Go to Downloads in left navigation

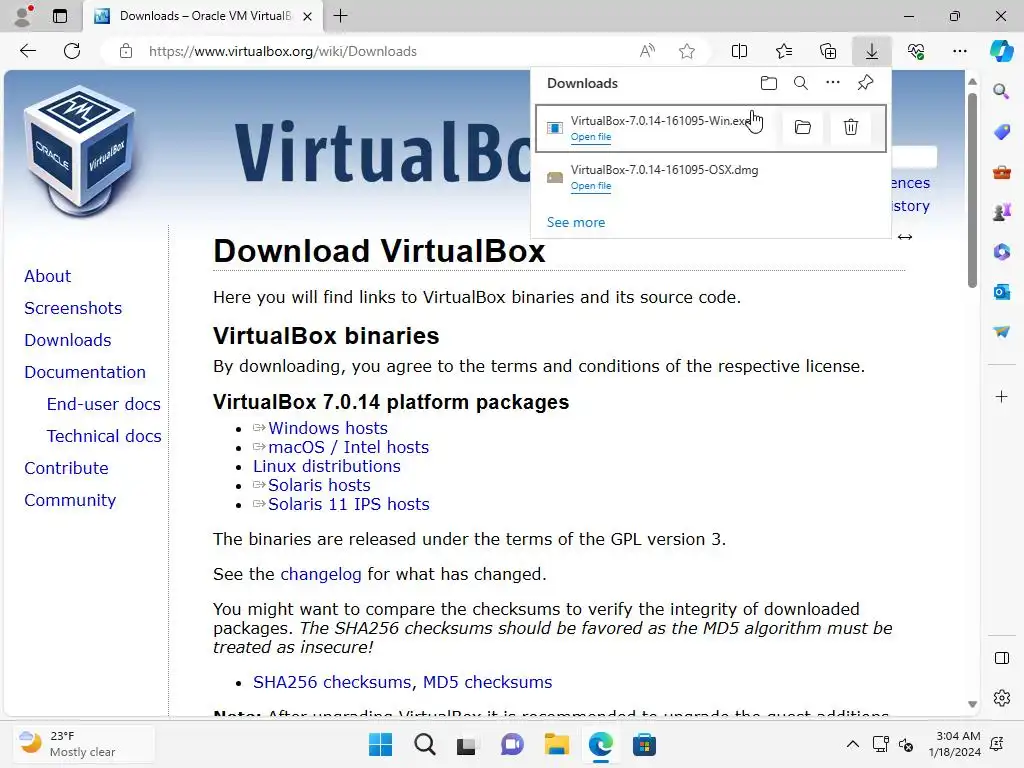click(x=68, y=340)
